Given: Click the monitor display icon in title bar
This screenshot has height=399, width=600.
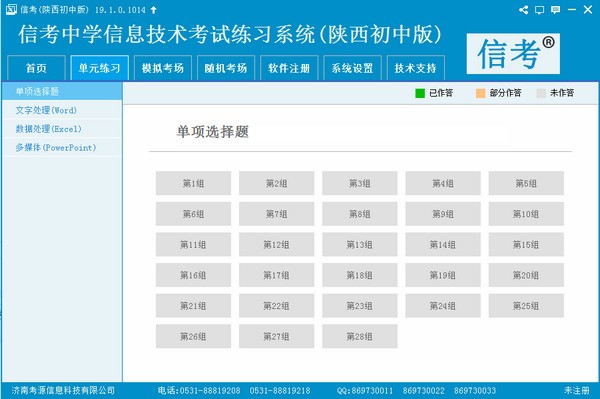Looking at the screenshot, I should click(540, 10).
